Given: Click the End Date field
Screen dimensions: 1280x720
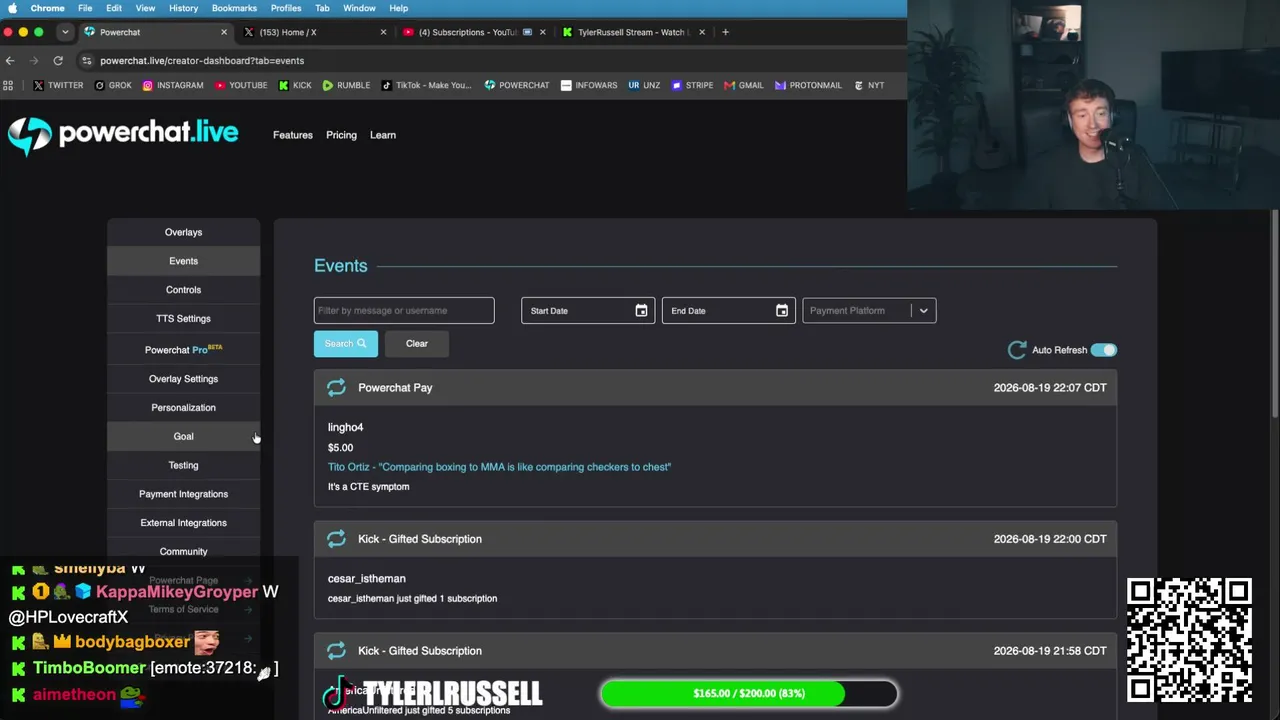Looking at the screenshot, I should [x=729, y=311].
